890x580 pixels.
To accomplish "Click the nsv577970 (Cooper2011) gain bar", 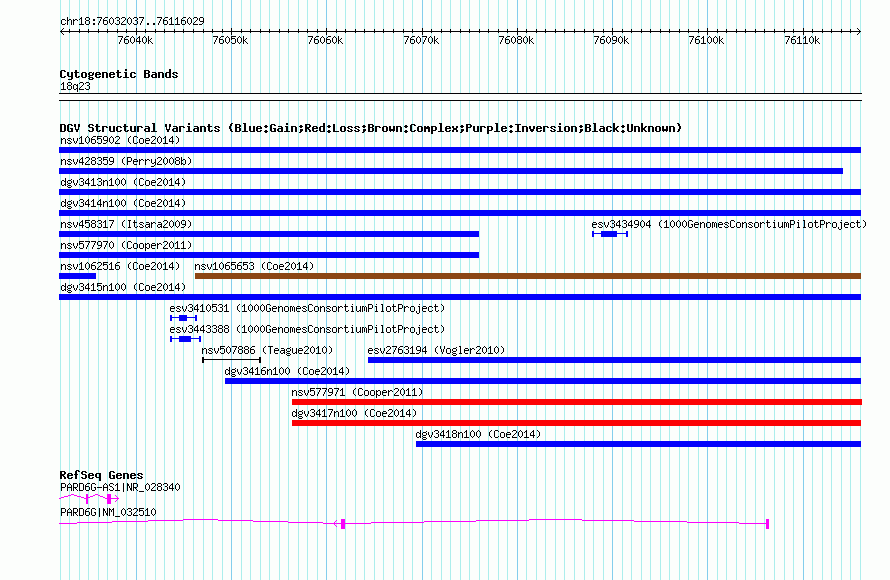I will tap(269, 255).
